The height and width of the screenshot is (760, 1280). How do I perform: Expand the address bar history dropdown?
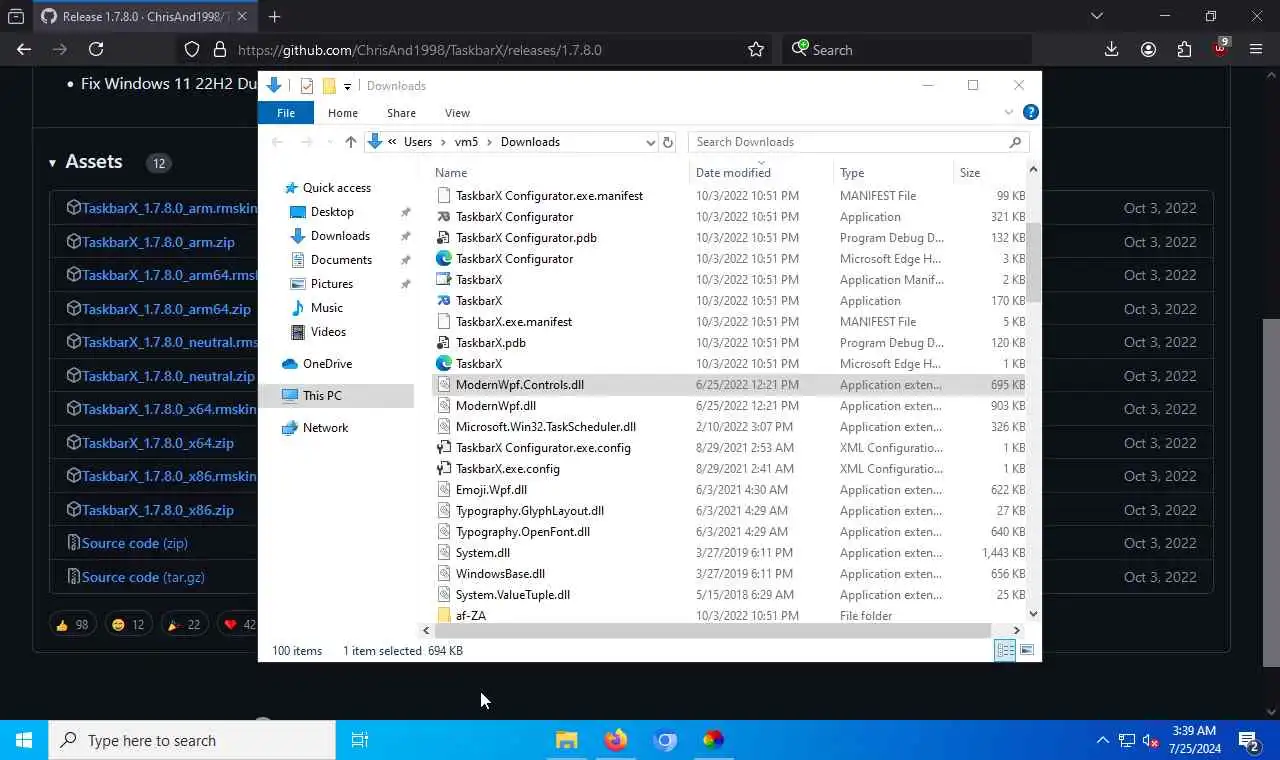click(x=650, y=142)
